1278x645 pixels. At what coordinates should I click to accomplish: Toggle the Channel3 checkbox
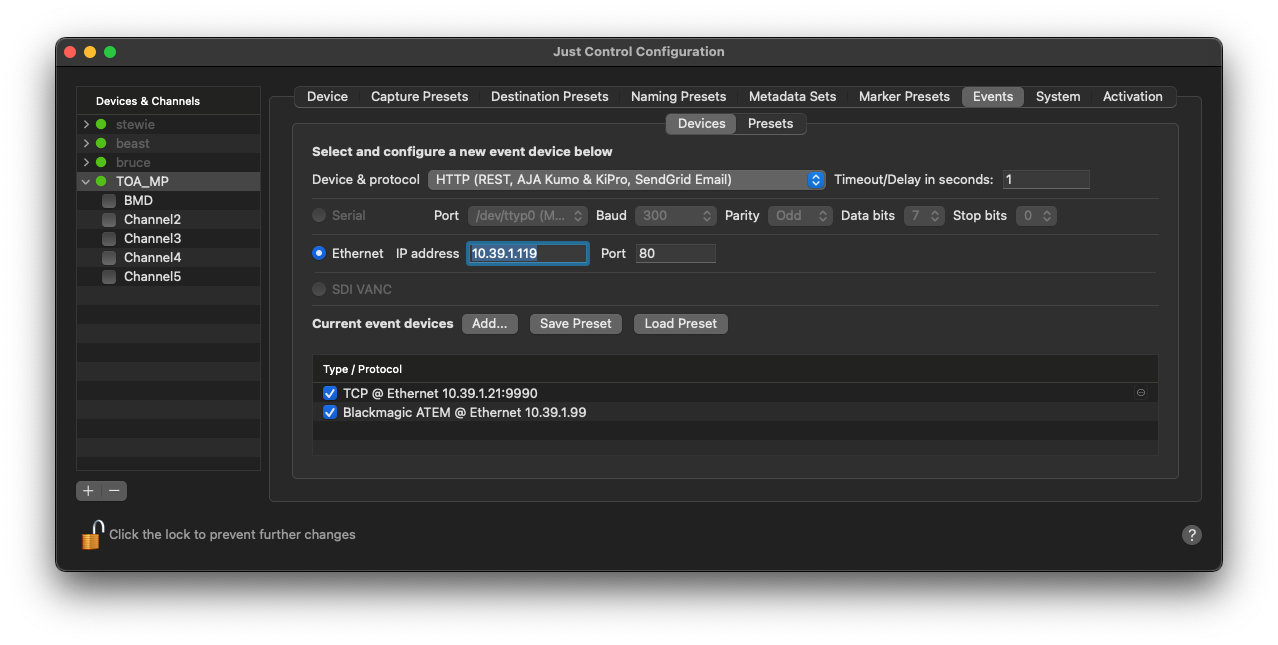coord(109,239)
